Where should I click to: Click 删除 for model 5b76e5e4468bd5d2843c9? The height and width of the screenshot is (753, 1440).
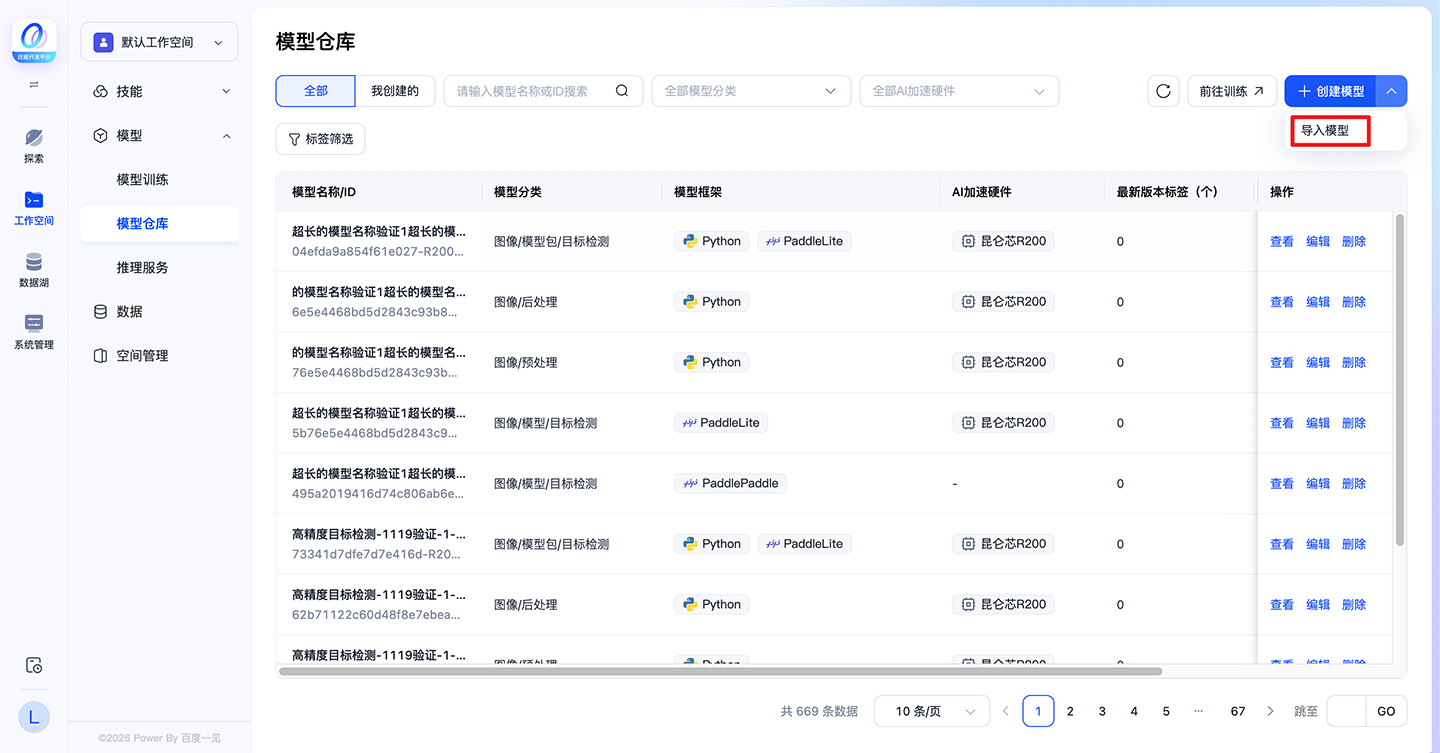coord(1354,423)
